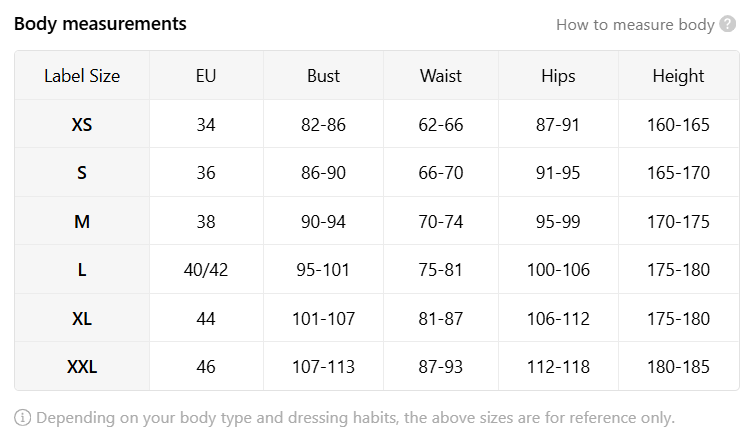
Task: Select the S label size cell
Action: click(82, 173)
